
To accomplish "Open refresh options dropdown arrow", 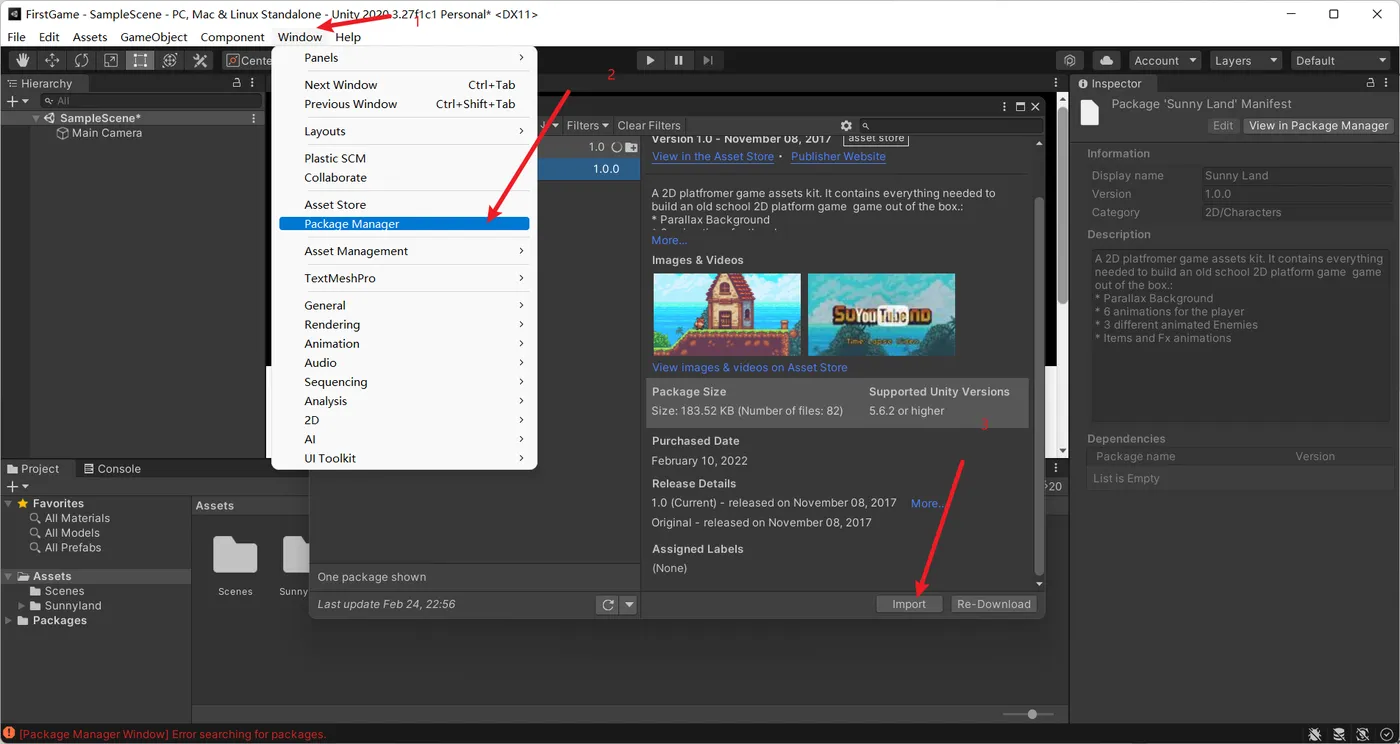I will click(x=629, y=605).
